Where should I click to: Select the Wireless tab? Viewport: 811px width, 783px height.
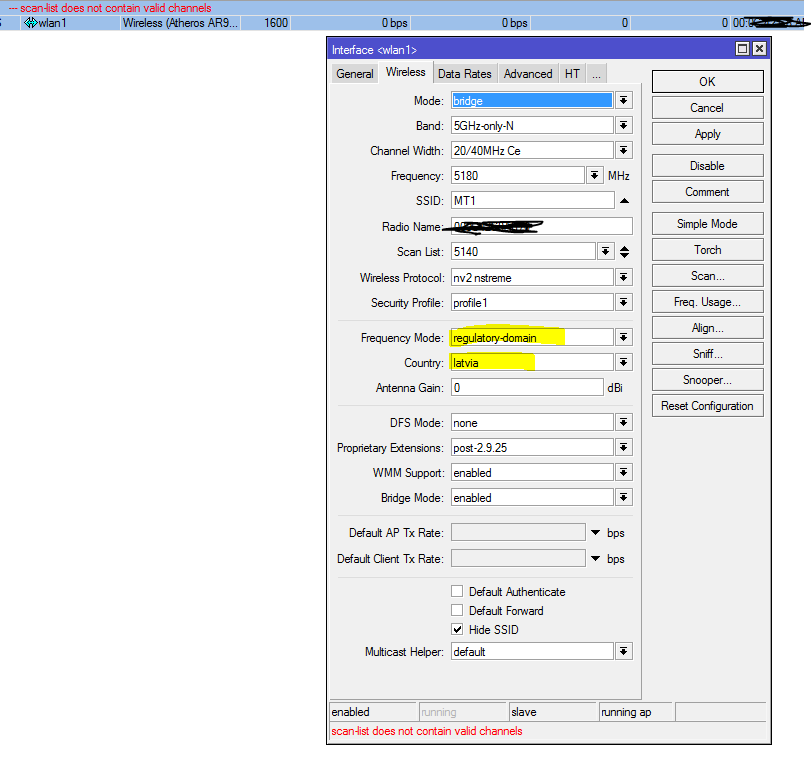(406, 72)
